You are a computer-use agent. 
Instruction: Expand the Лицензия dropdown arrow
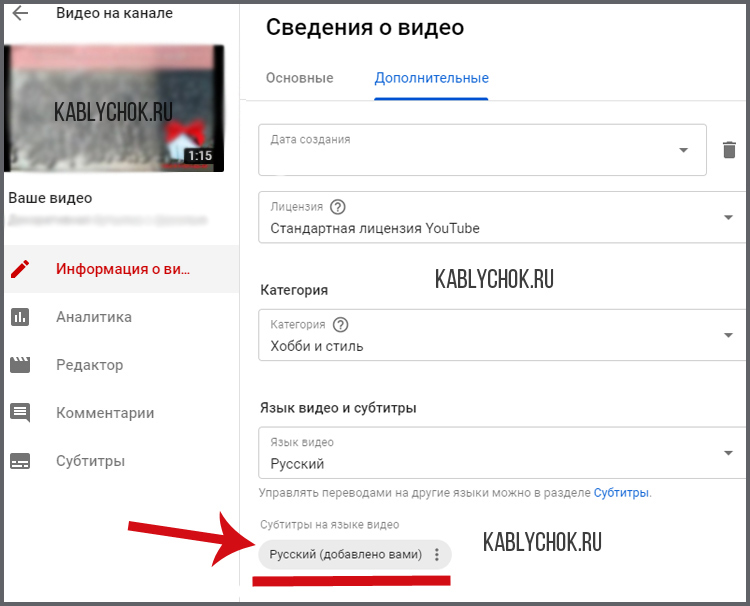point(728,217)
